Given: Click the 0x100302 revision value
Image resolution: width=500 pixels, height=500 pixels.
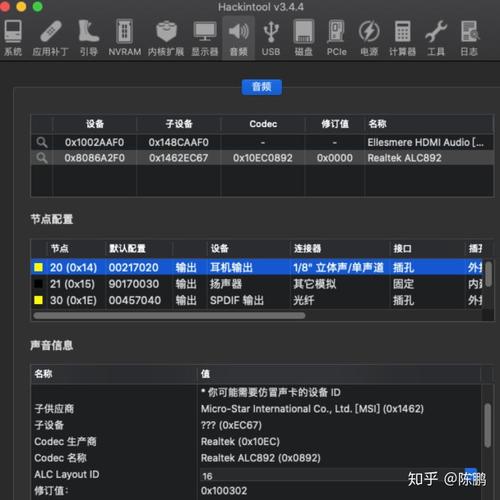Looking at the screenshot, I should point(224,491).
